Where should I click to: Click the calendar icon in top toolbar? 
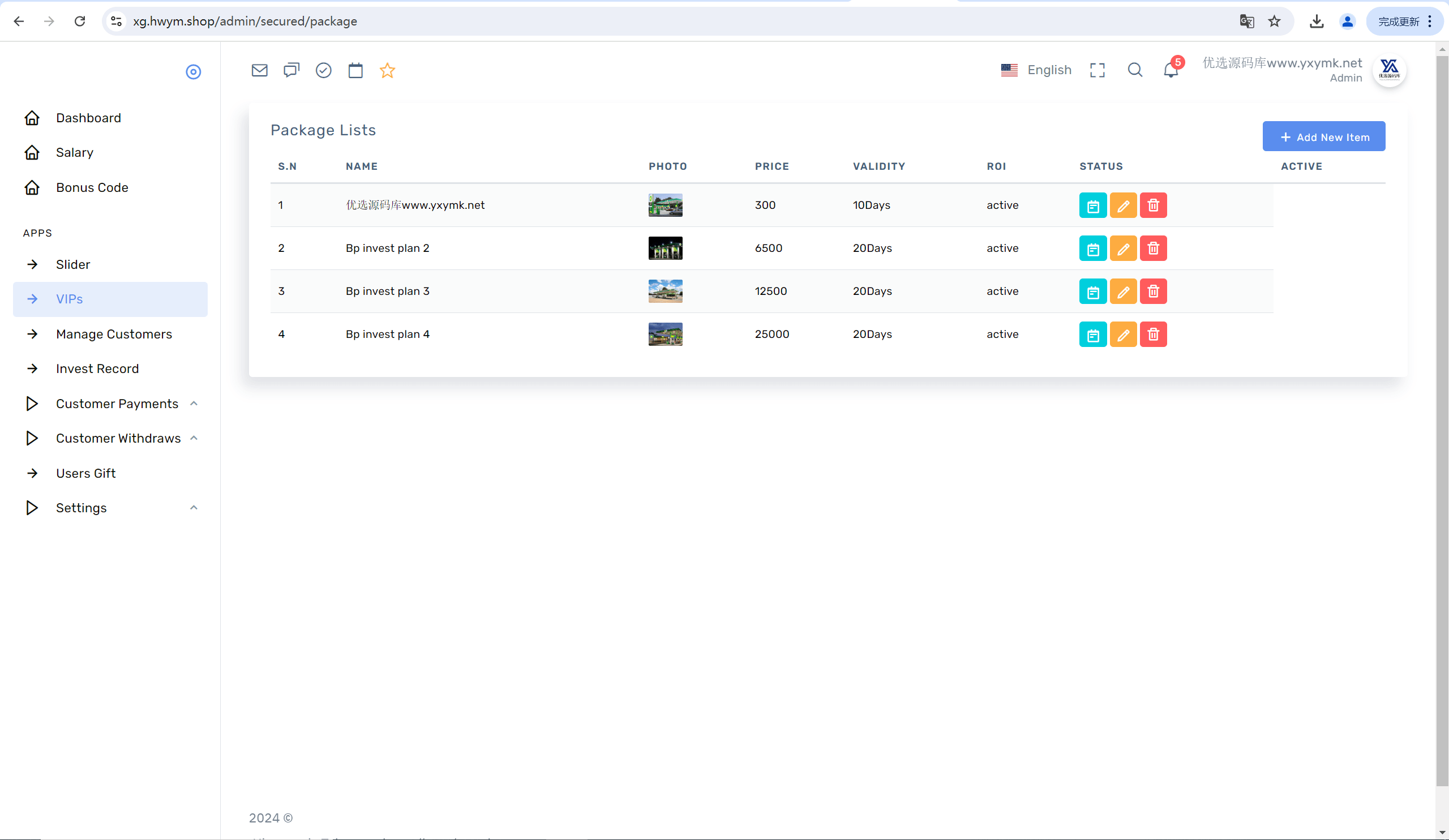pyautogui.click(x=355, y=70)
